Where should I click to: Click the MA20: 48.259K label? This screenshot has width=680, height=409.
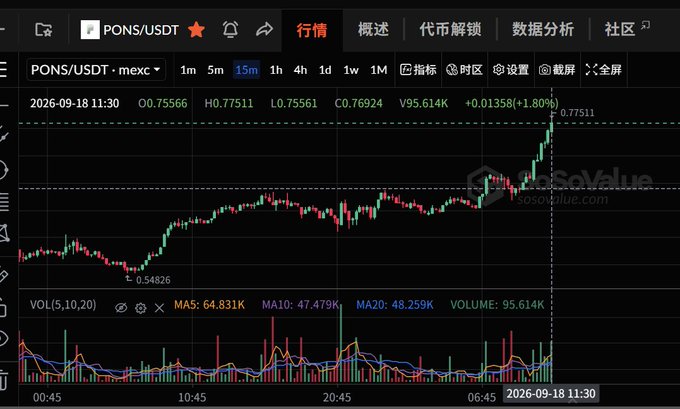(395, 305)
